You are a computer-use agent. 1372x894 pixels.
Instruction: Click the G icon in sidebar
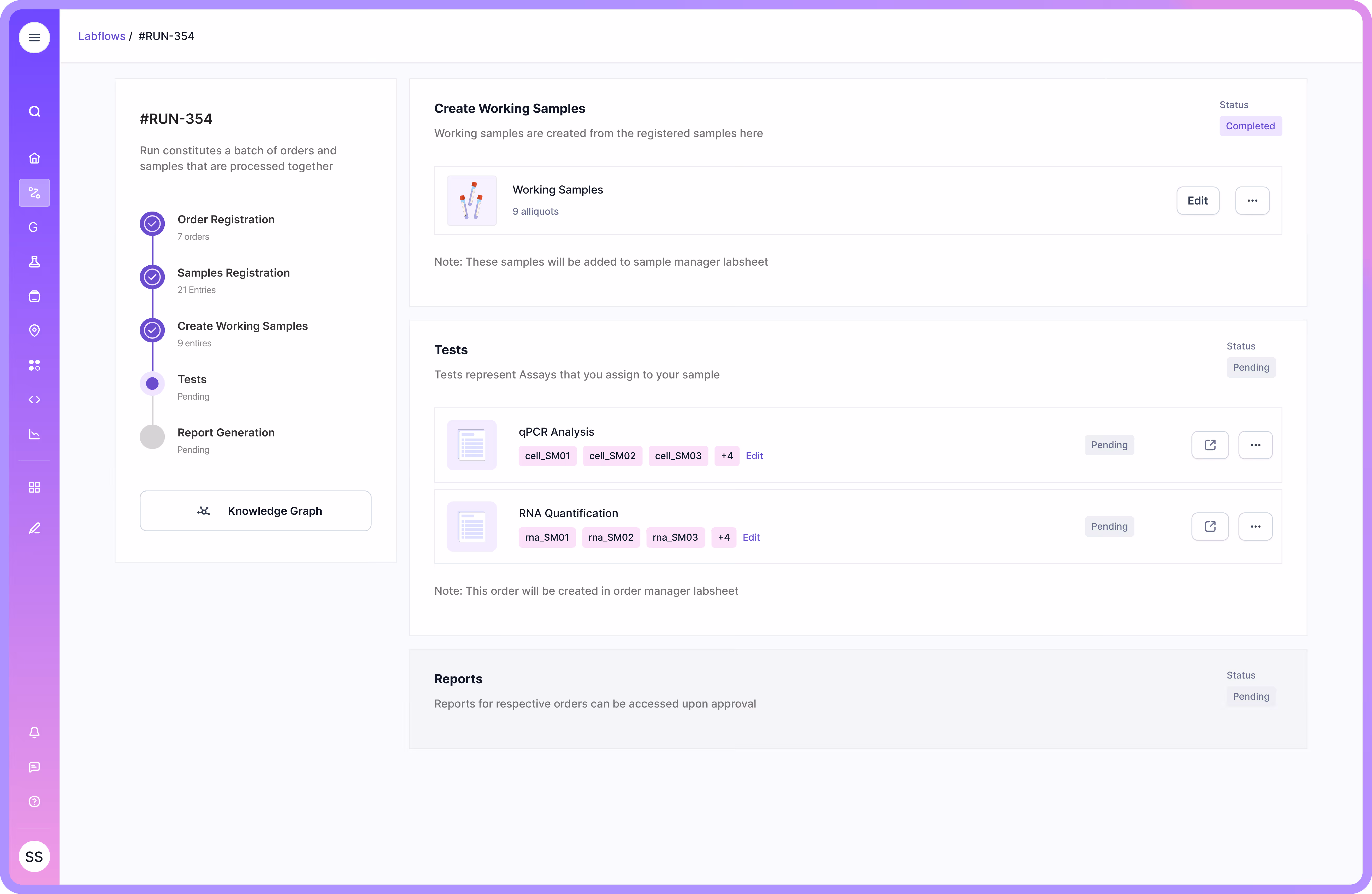pos(34,227)
